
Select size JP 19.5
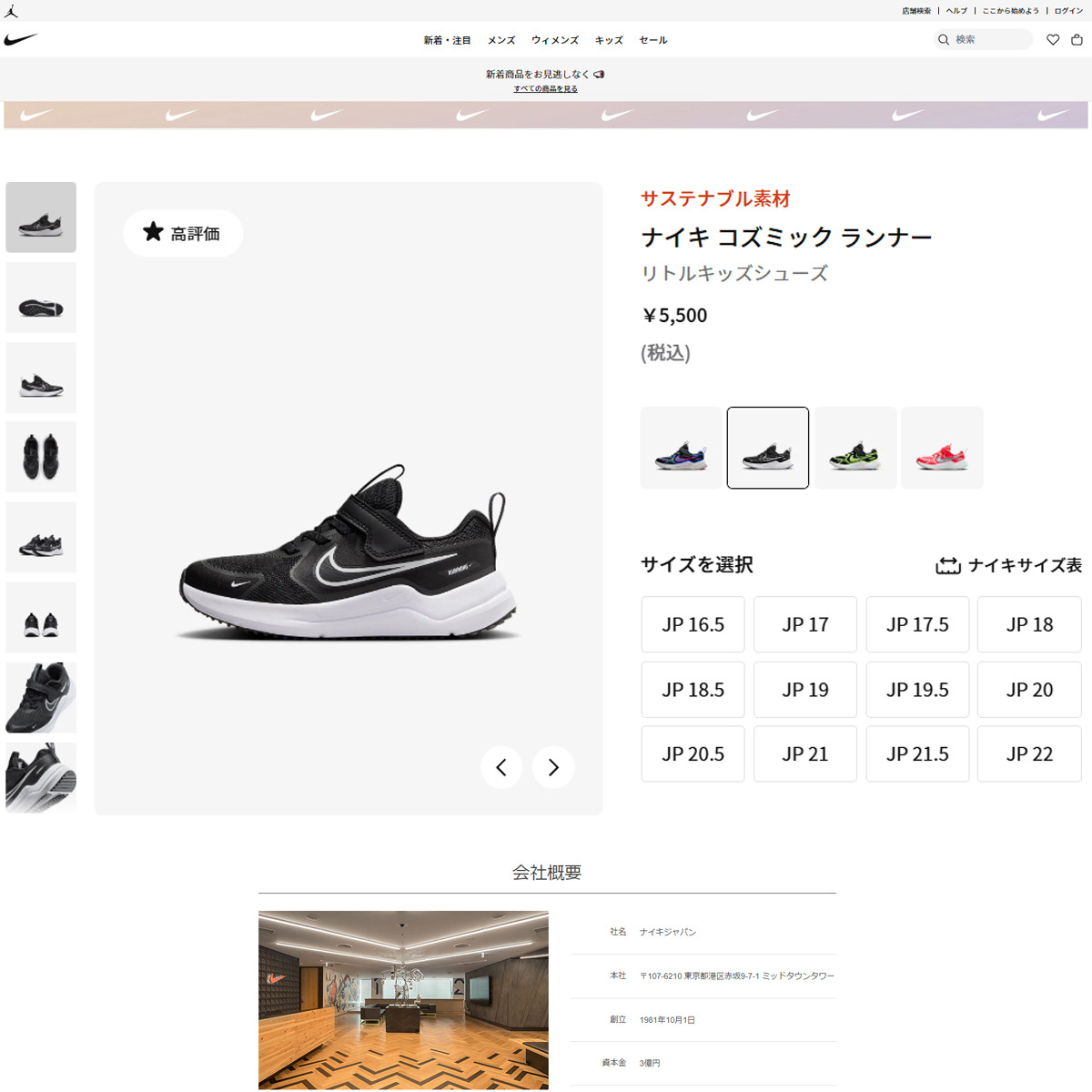pyautogui.click(x=917, y=690)
